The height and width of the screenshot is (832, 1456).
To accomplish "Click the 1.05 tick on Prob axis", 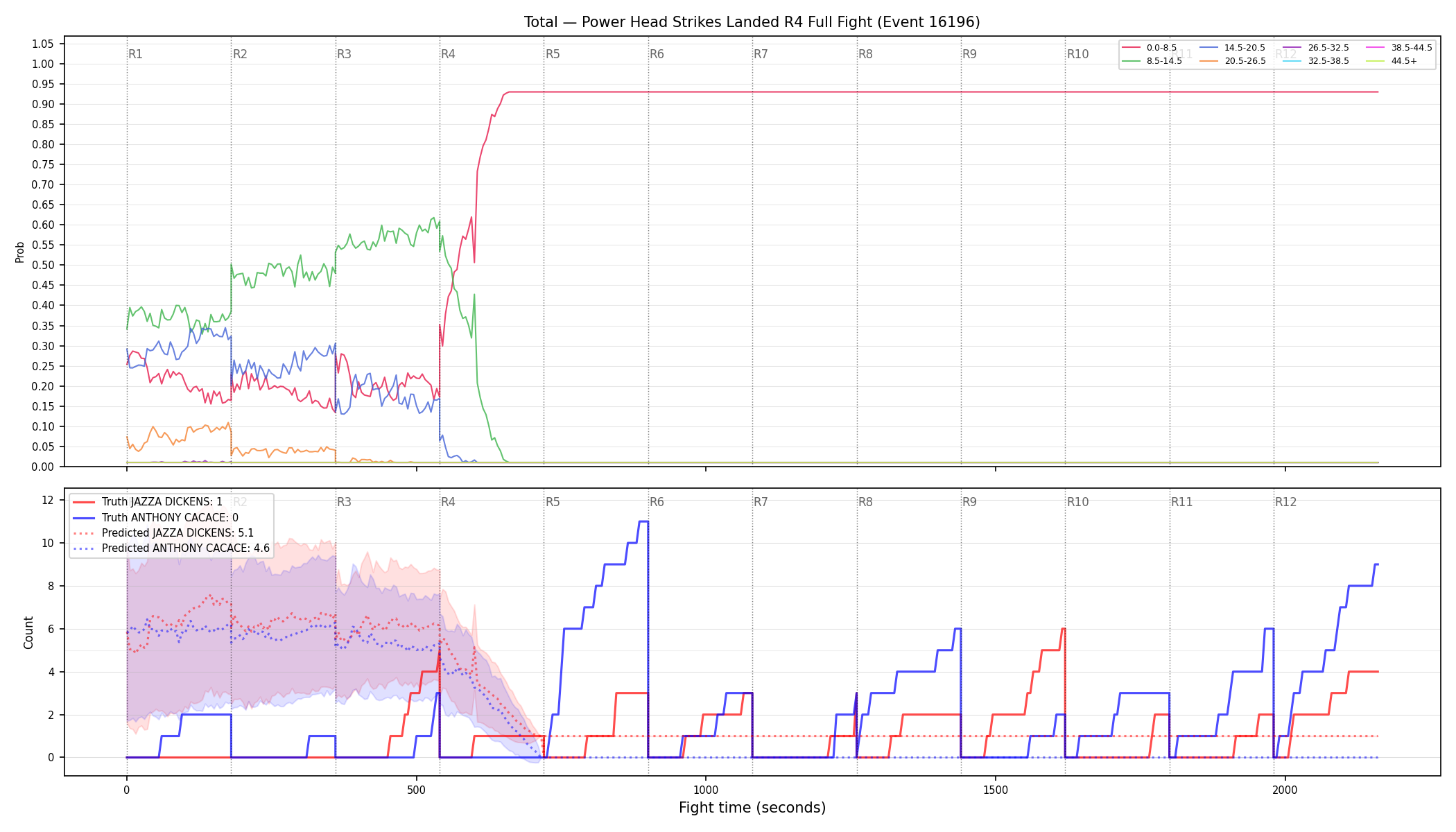I will point(43,44).
